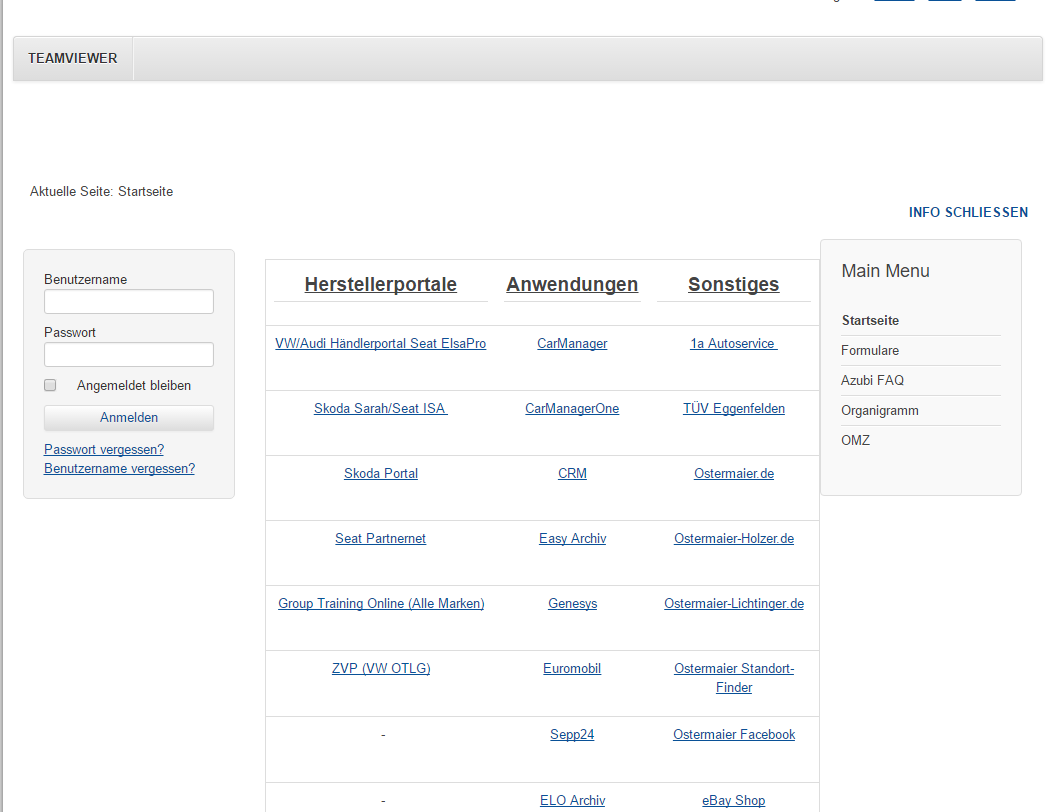This screenshot has height=812, width=1049.
Task: Open the CarManagerOne link
Action: pyautogui.click(x=572, y=408)
